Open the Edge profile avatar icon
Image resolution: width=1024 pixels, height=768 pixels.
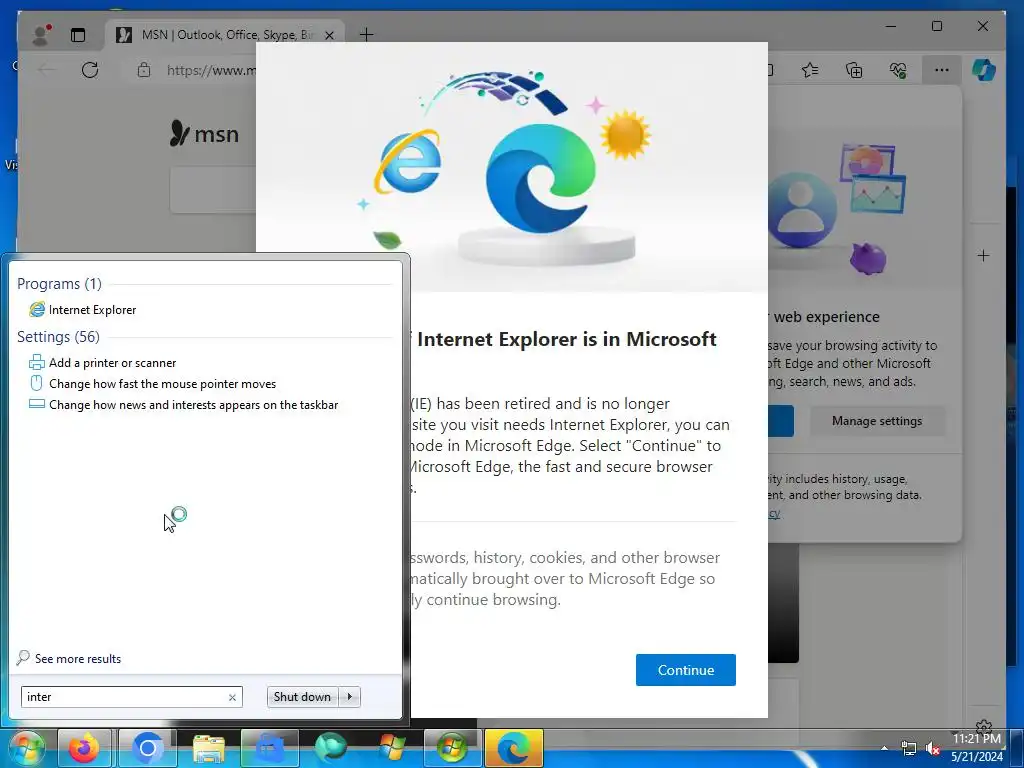click(42, 35)
